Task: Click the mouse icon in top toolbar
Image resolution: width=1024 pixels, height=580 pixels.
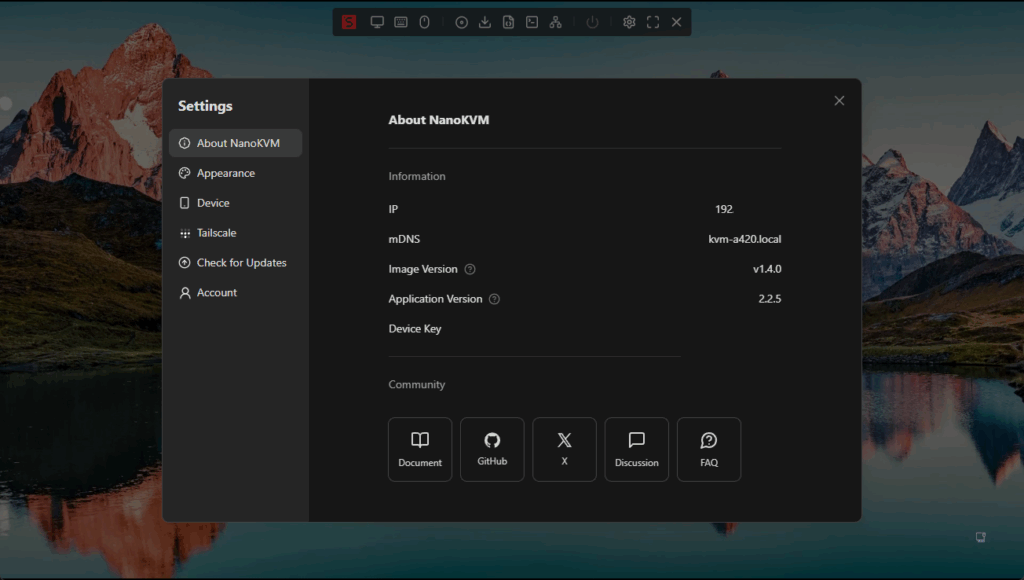Action: (424, 22)
